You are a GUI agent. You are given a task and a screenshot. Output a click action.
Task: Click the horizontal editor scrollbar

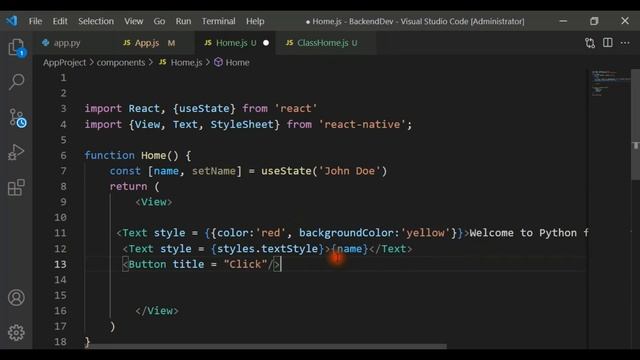267,346
